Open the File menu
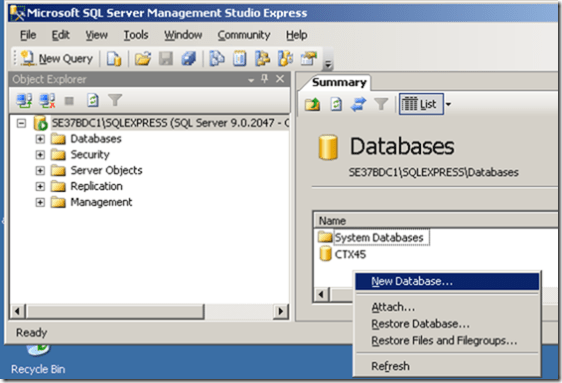Image resolution: width=562 pixels, height=383 pixels. 28,35
